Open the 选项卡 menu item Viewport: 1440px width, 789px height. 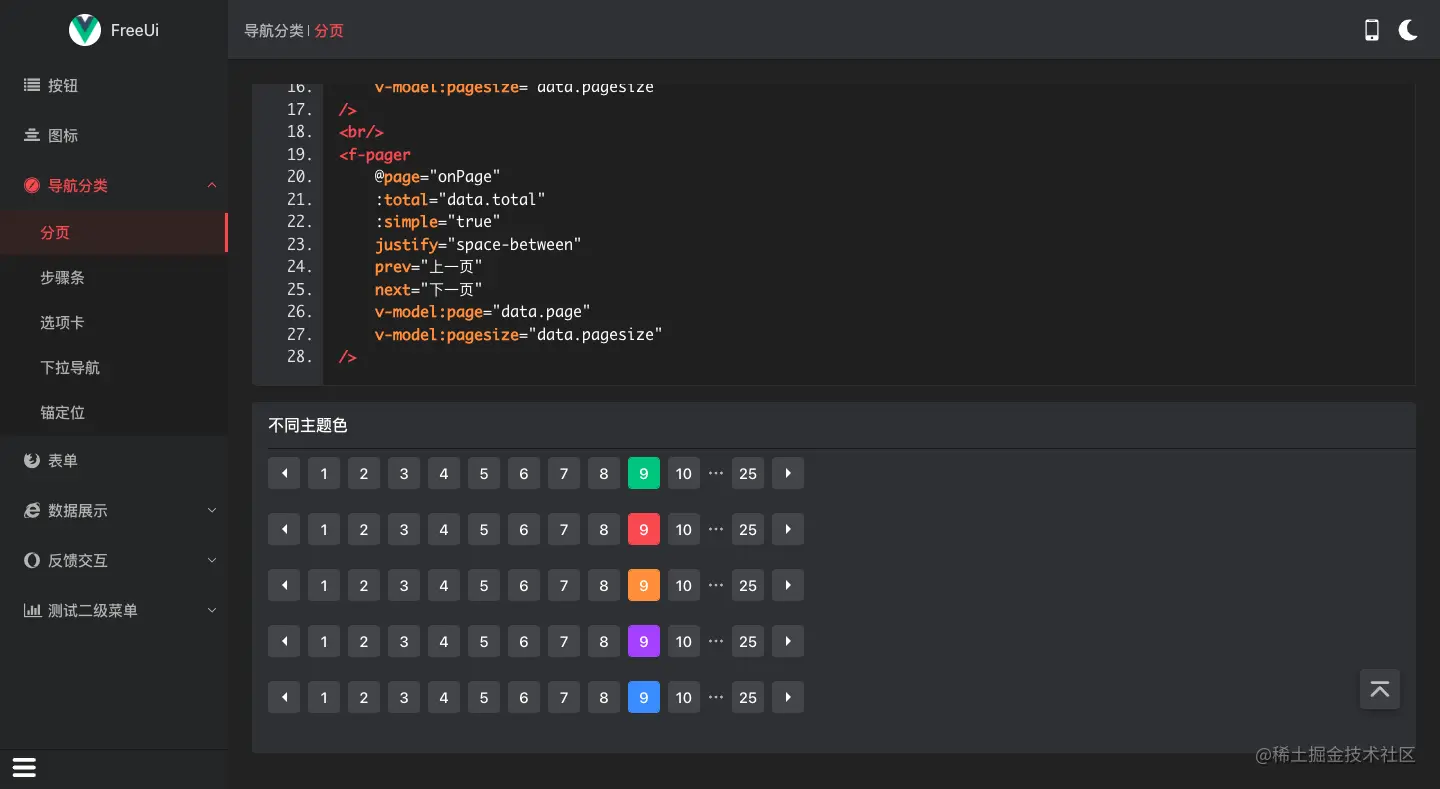62,323
